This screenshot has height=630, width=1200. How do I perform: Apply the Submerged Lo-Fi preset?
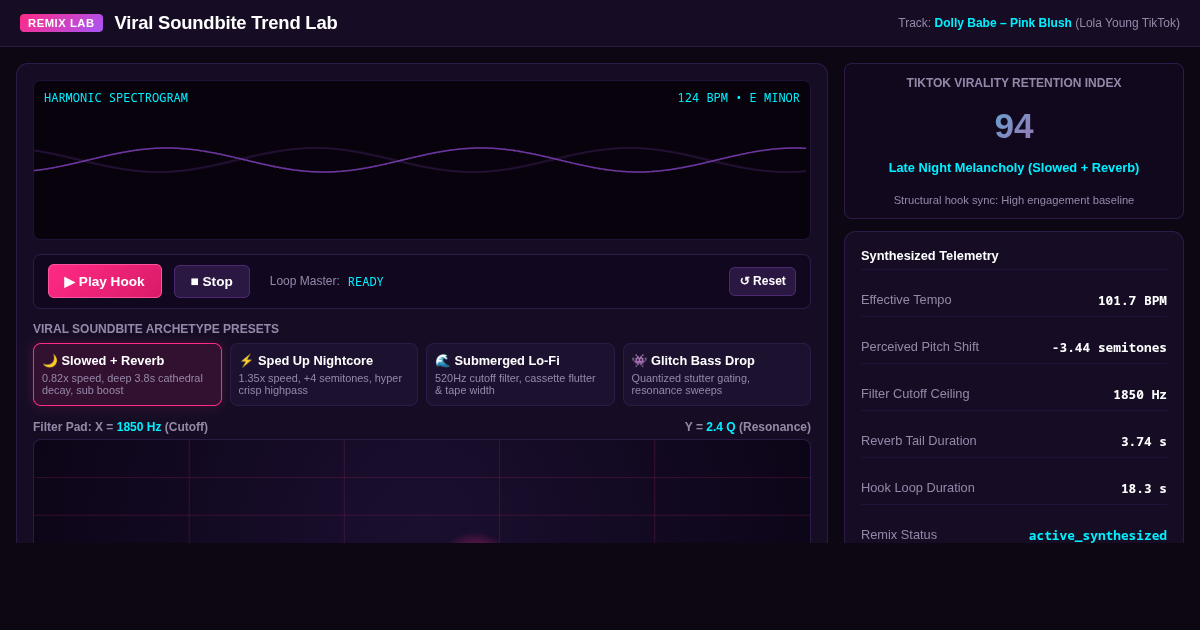(520, 374)
